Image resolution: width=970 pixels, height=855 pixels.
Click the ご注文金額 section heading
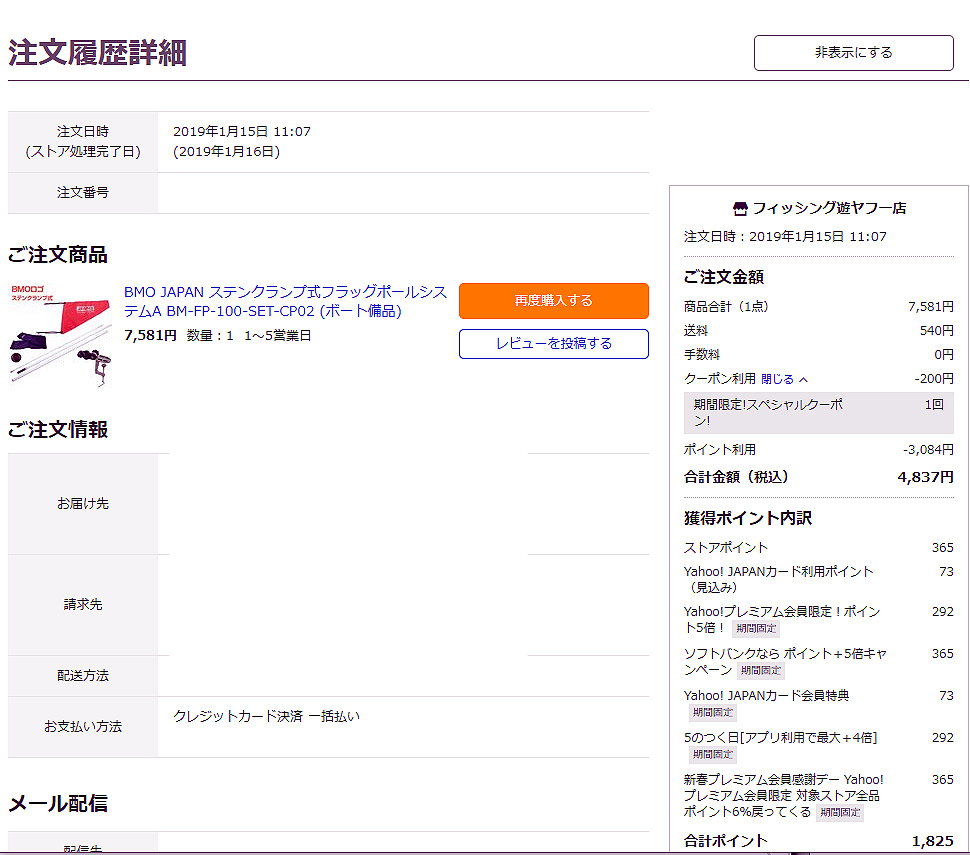(724, 277)
